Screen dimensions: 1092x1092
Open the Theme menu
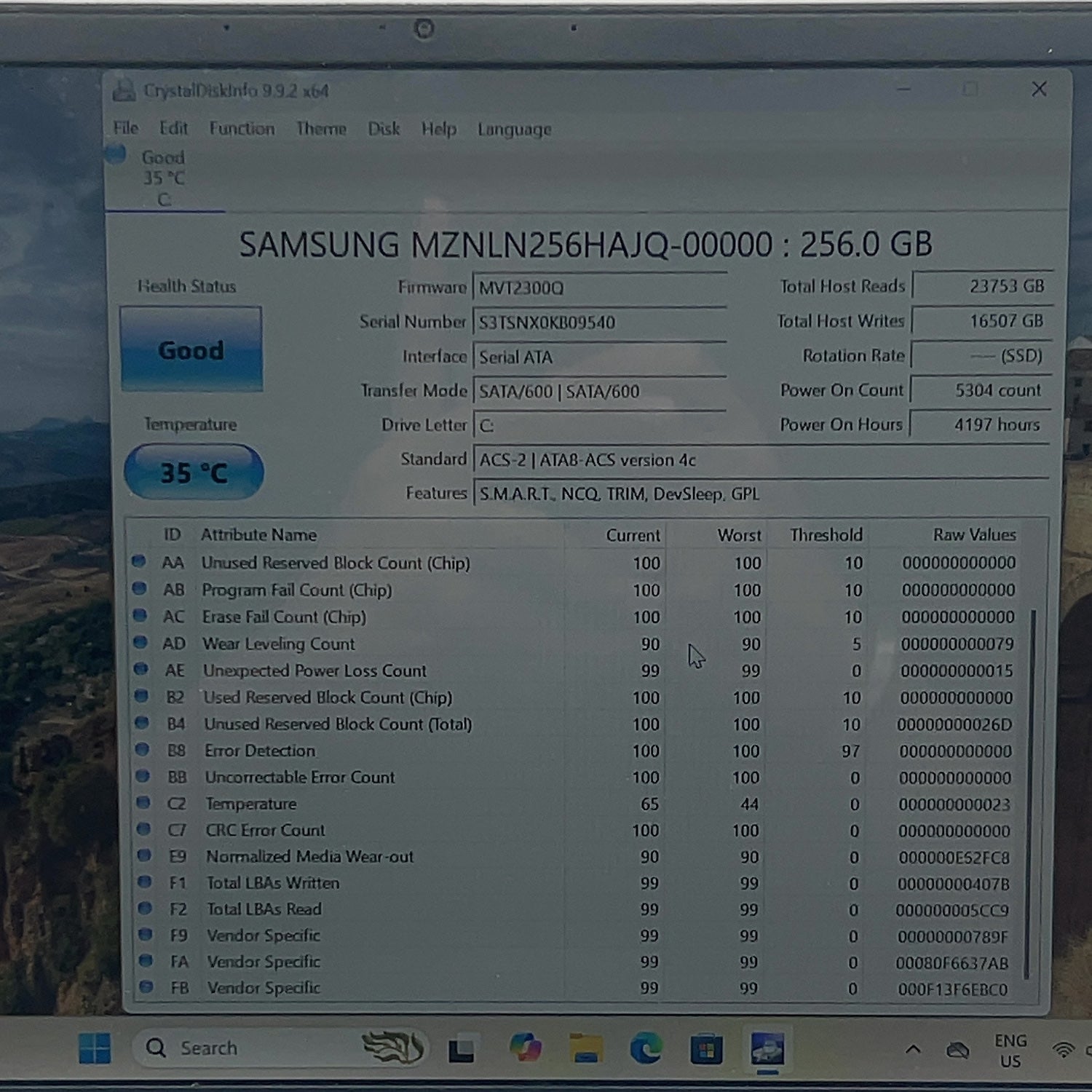321,129
